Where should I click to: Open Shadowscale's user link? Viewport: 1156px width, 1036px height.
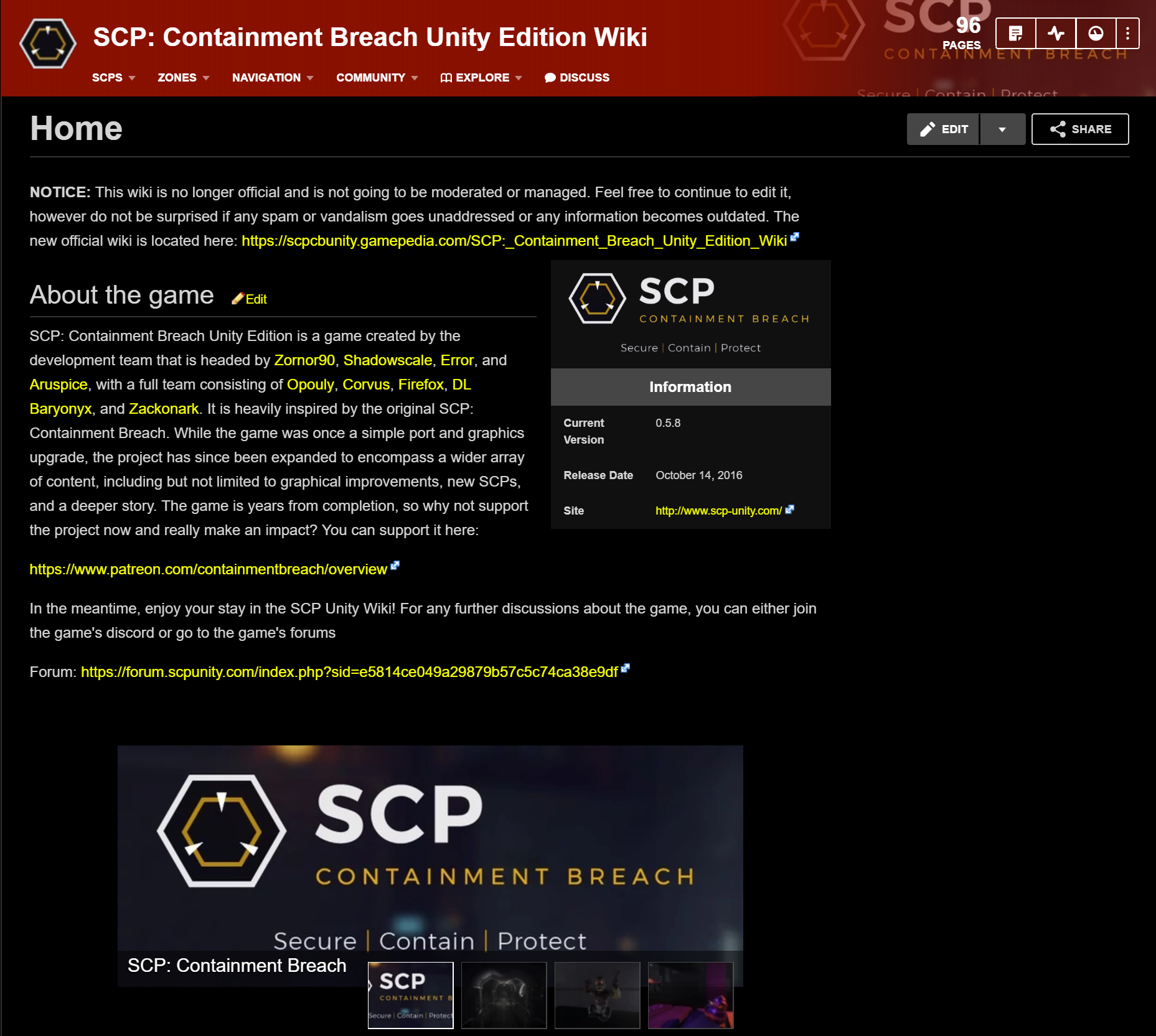click(388, 360)
